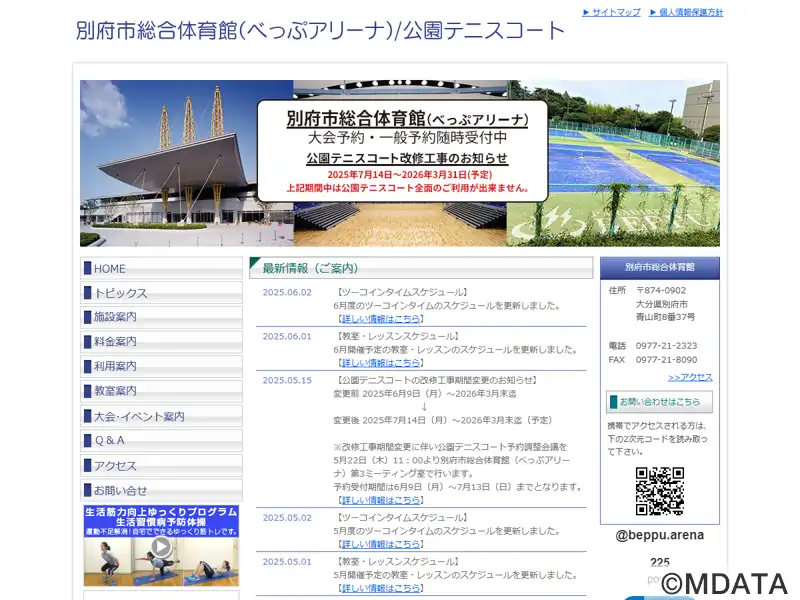
Task: Open 教室案内 menu item
Action: 161,391
